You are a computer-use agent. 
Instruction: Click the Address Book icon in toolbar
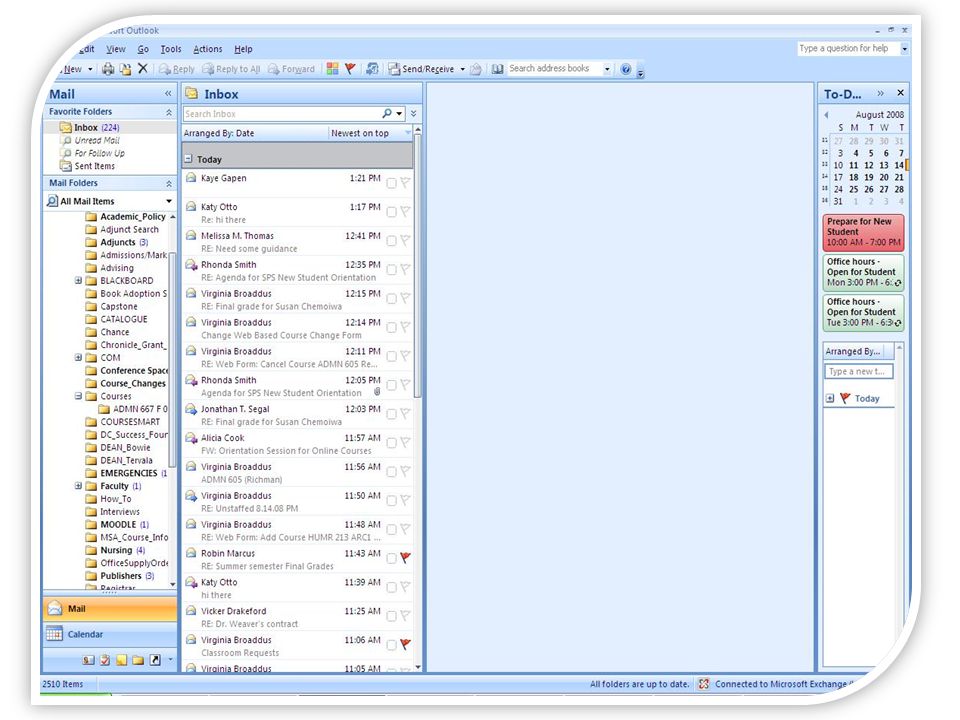coord(498,69)
